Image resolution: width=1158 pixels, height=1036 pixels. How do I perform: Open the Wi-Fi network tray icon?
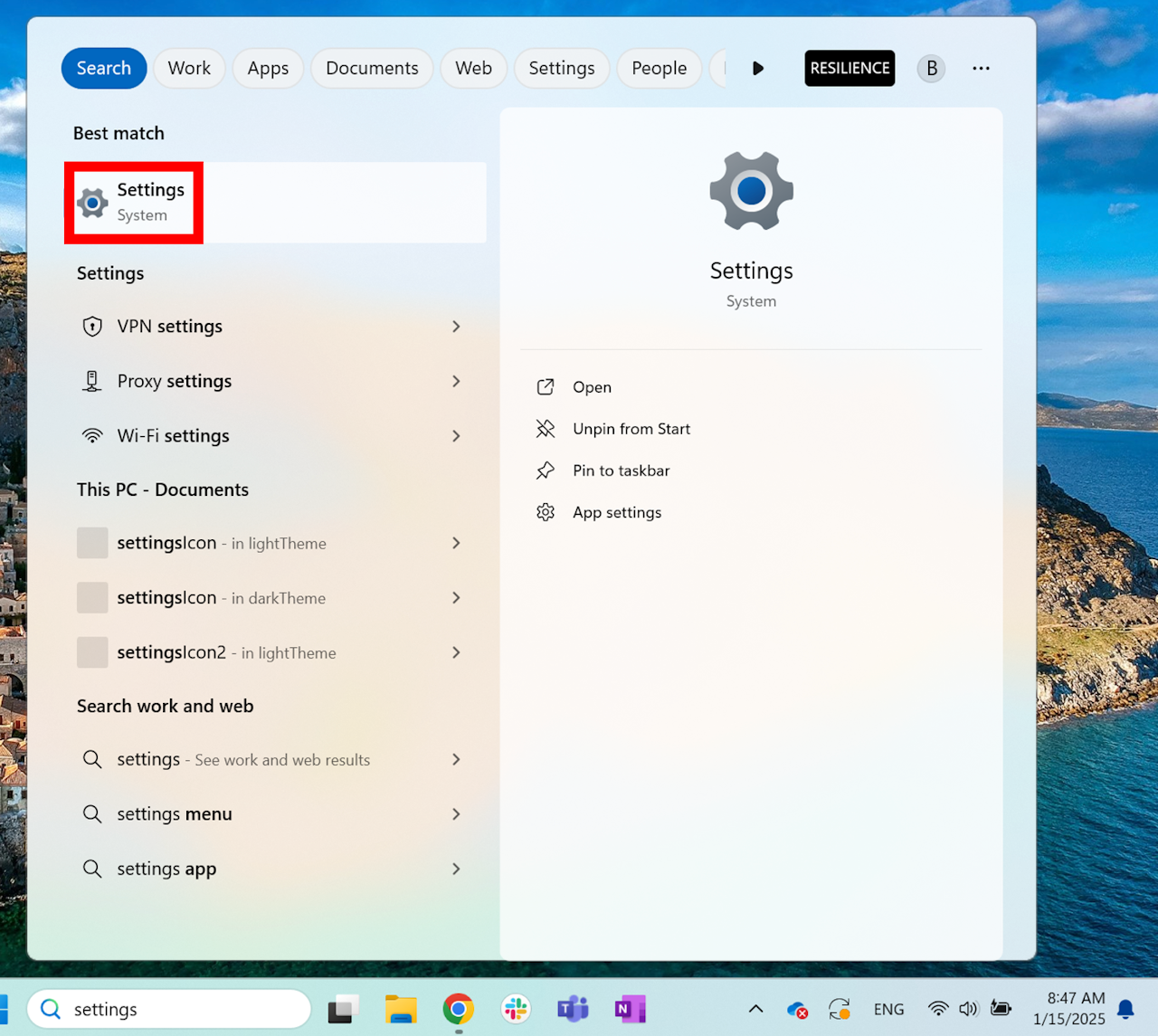[x=938, y=1009]
